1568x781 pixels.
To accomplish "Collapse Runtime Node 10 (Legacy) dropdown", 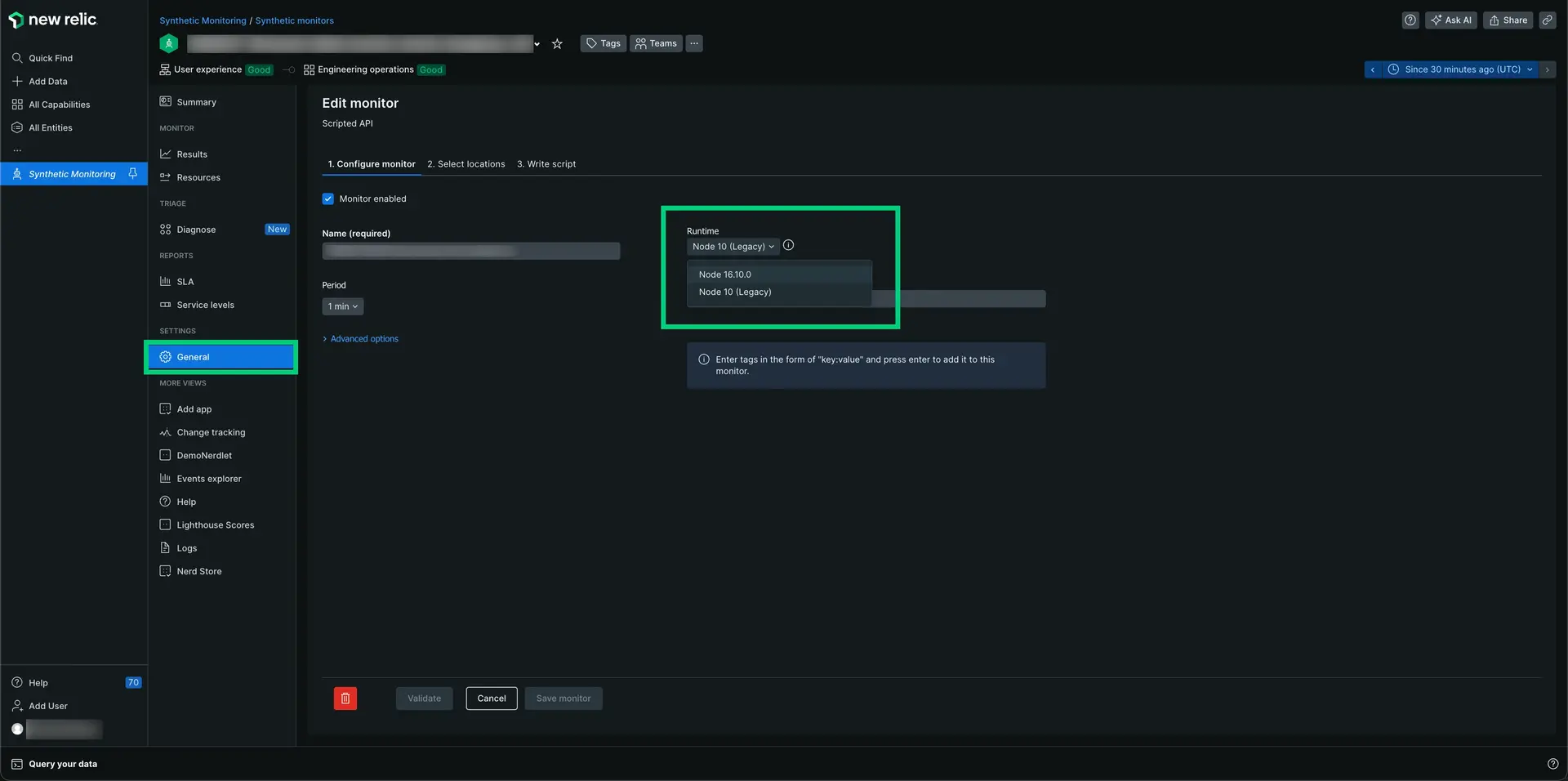I will pyautogui.click(x=733, y=247).
